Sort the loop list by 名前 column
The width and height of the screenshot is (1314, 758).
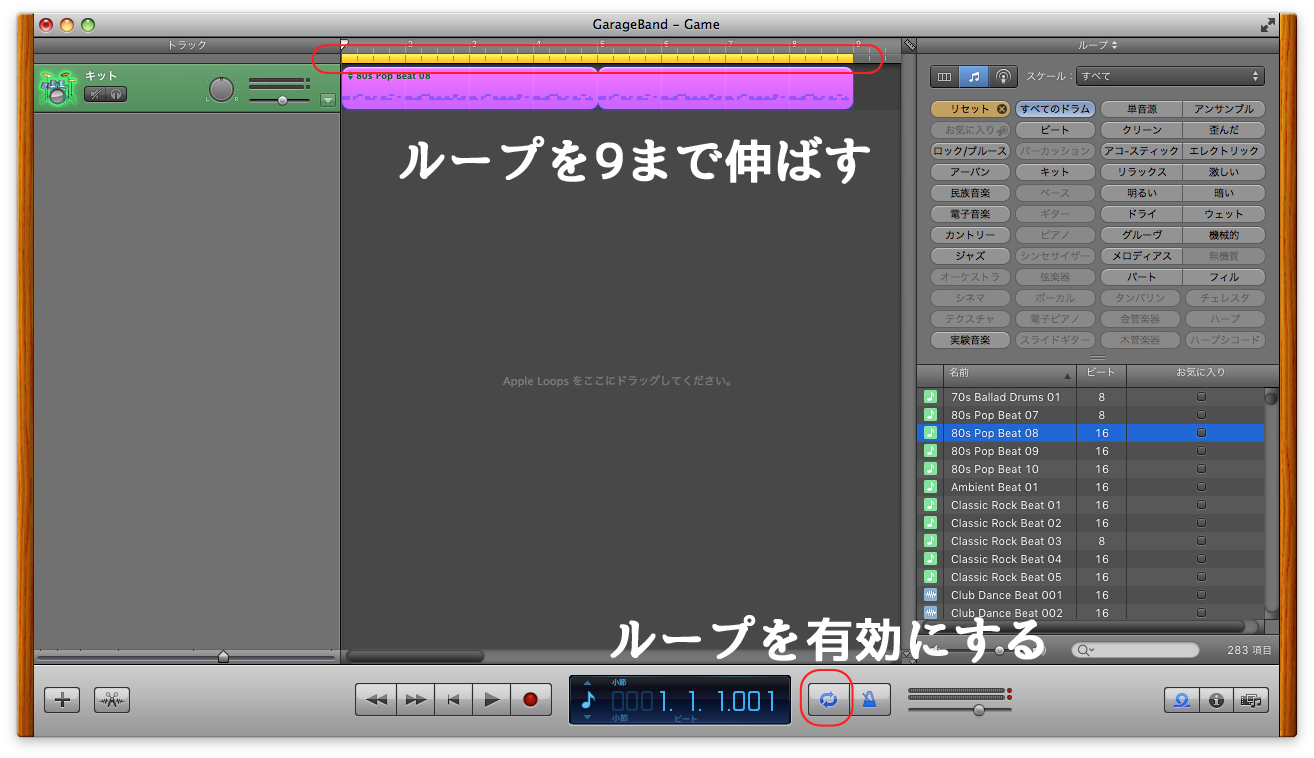pyautogui.click(x=1009, y=373)
